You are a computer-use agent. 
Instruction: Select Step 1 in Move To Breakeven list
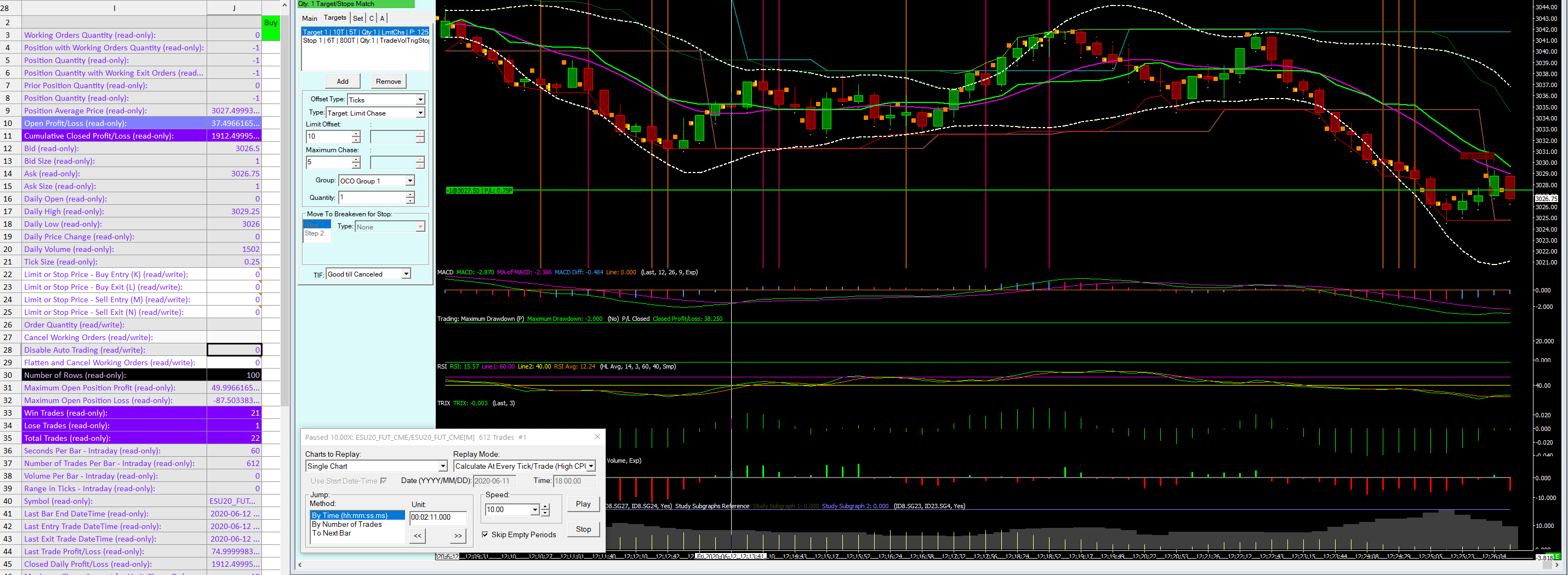click(317, 225)
